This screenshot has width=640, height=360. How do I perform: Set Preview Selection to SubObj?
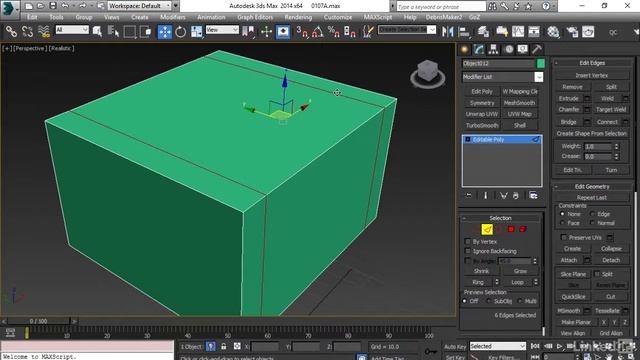click(489, 301)
